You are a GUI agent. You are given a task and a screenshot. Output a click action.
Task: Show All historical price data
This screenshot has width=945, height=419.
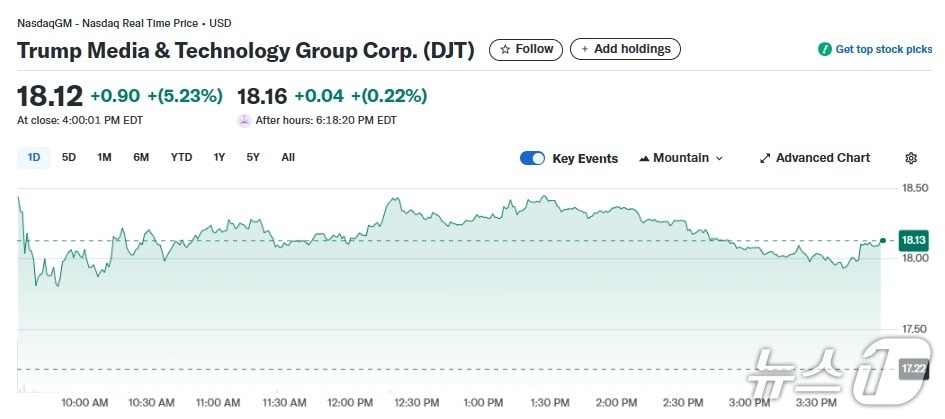288,157
